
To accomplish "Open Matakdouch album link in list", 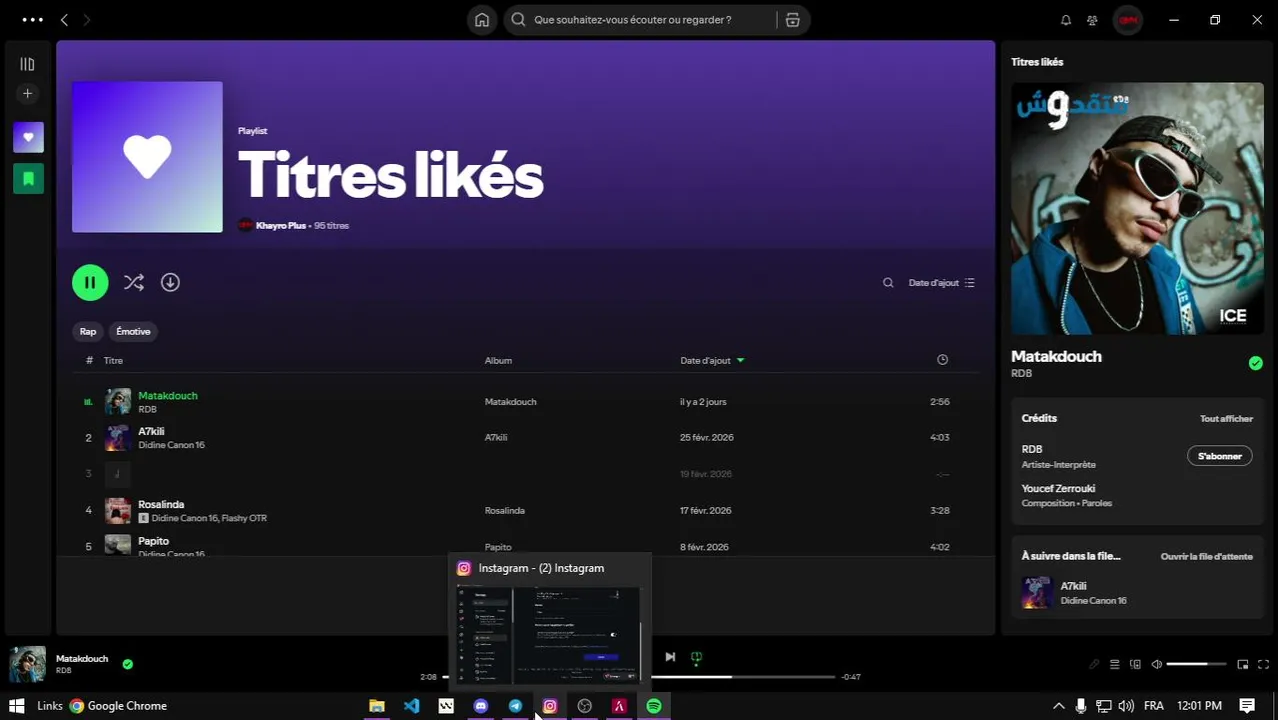I will click(510, 402).
